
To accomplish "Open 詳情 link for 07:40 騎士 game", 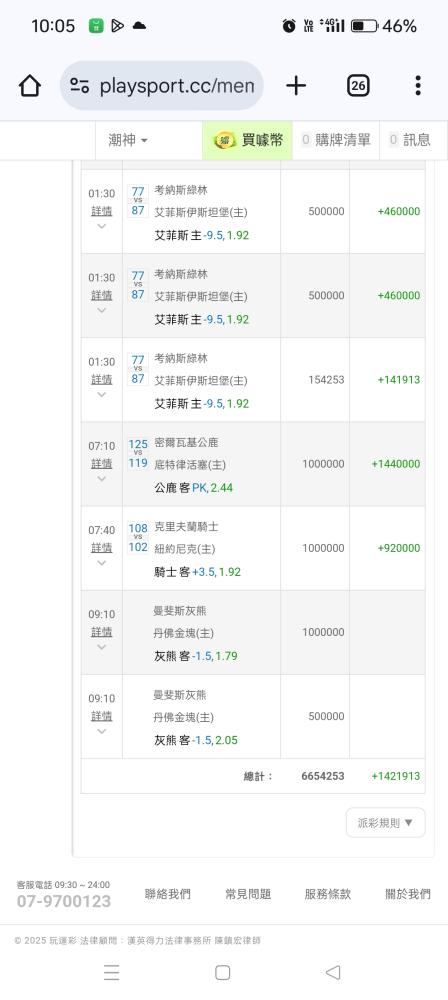I will [x=101, y=547].
